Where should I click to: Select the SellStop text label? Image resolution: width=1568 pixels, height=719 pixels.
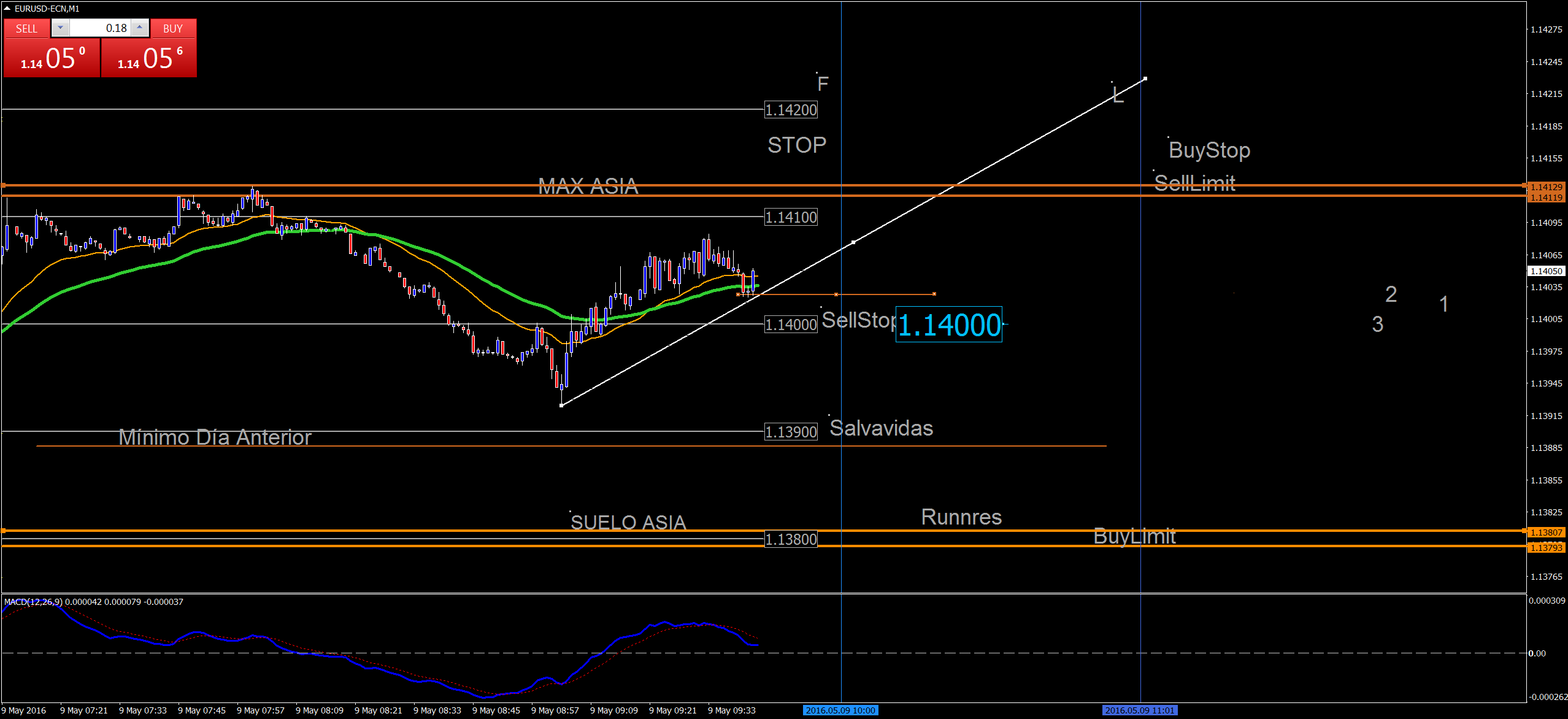[858, 320]
